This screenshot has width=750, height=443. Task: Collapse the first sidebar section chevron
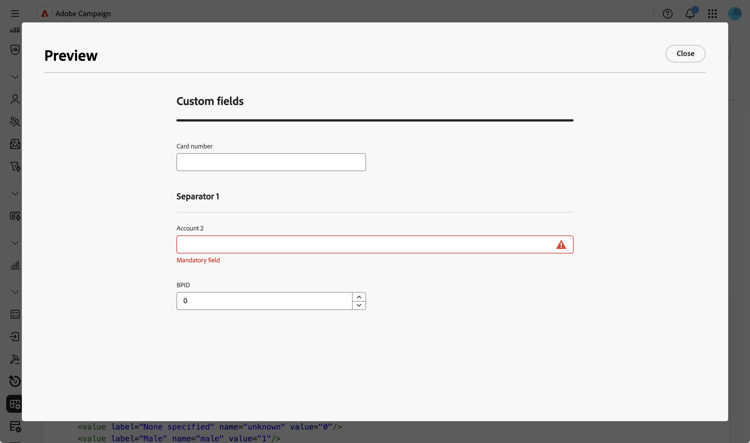(x=15, y=77)
